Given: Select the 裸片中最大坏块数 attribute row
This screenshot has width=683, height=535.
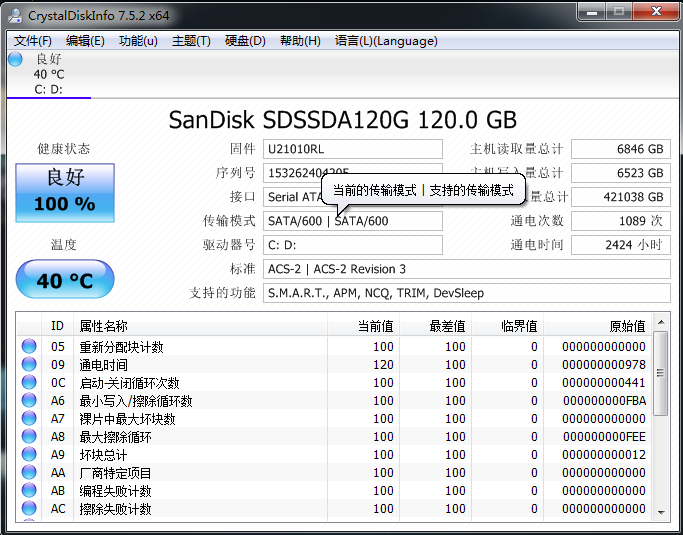Looking at the screenshot, I should coord(335,418).
